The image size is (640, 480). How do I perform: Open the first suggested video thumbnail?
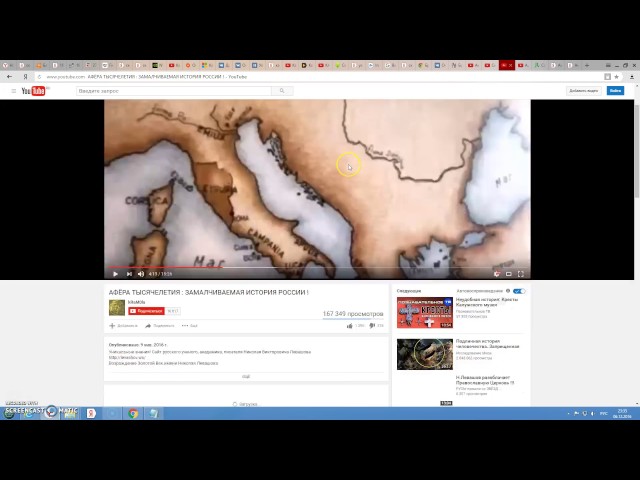[425, 312]
